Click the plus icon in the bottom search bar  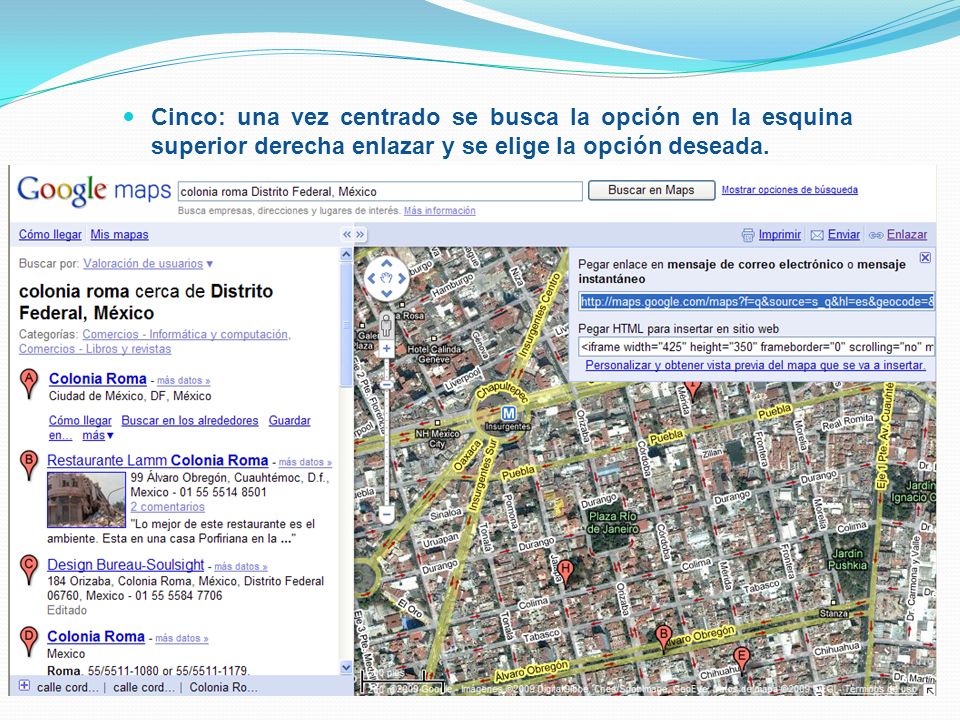point(24,686)
